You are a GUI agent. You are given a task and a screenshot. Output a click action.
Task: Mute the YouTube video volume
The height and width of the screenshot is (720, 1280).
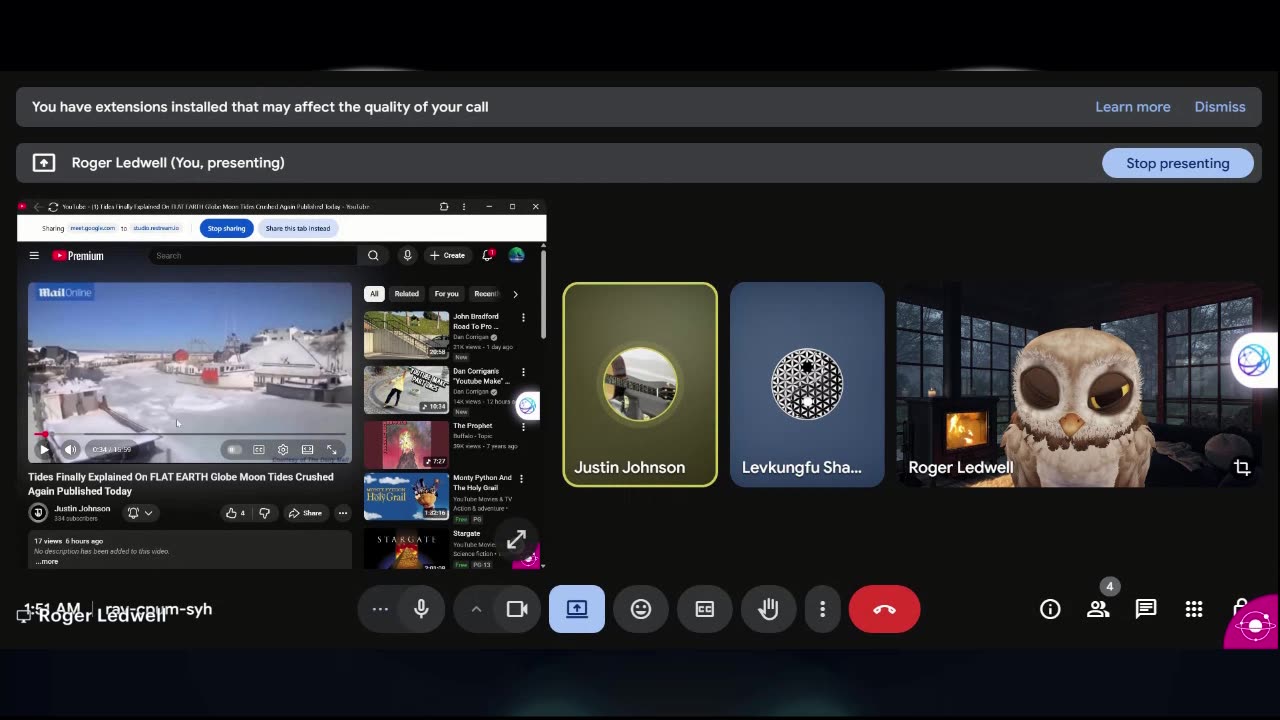[x=70, y=450]
